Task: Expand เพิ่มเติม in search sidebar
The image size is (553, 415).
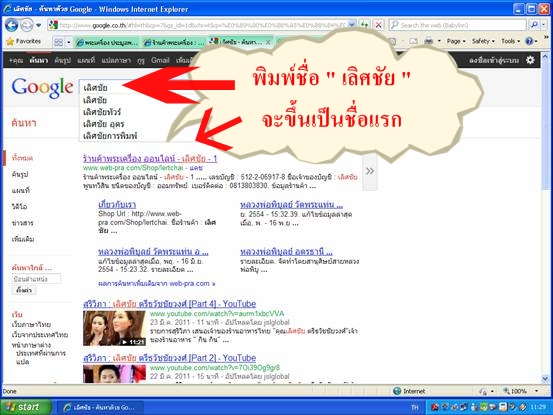Action: (23, 239)
